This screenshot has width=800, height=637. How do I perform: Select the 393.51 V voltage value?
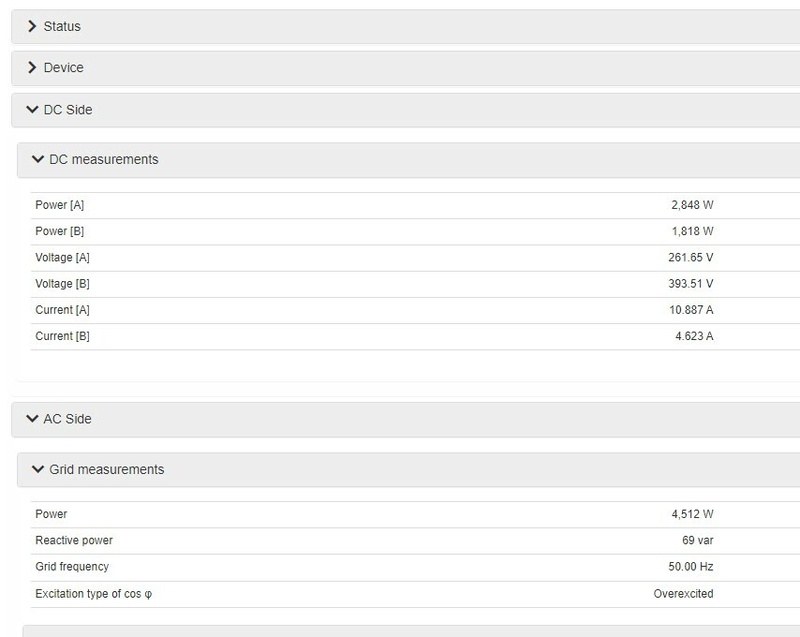pyautogui.click(x=691, y=283)
